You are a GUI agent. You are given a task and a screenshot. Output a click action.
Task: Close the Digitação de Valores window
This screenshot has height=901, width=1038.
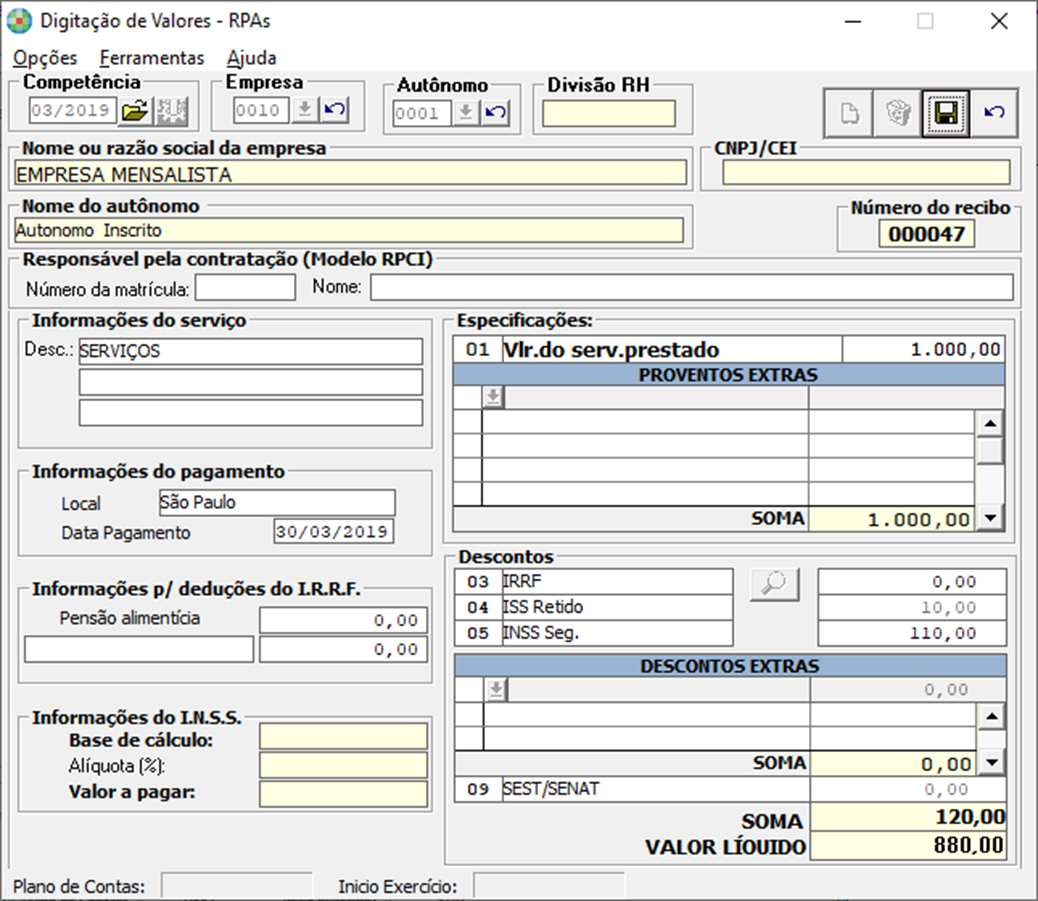coord(999,21)
